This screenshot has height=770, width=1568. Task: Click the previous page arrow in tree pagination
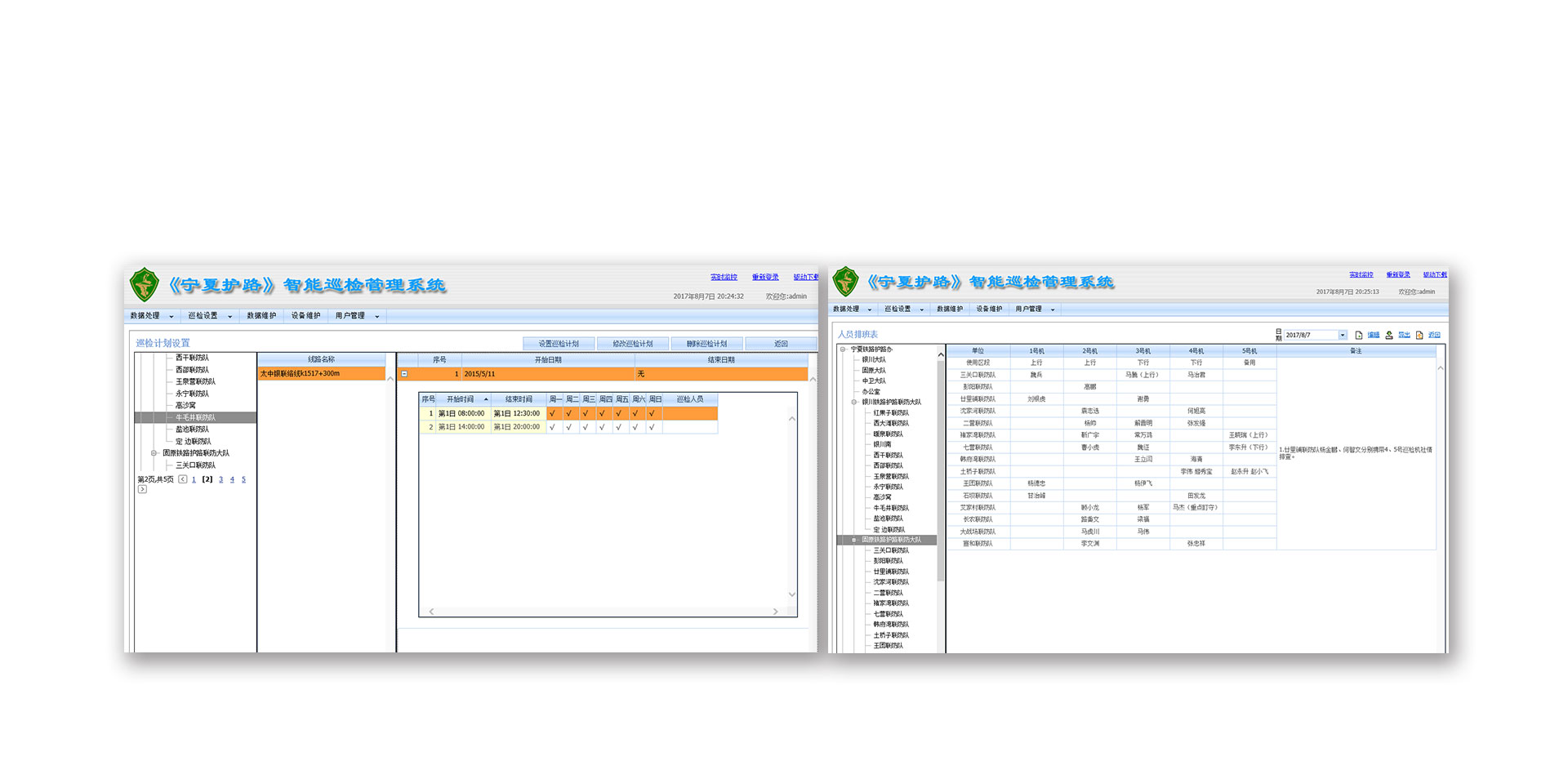pos(183,479)
